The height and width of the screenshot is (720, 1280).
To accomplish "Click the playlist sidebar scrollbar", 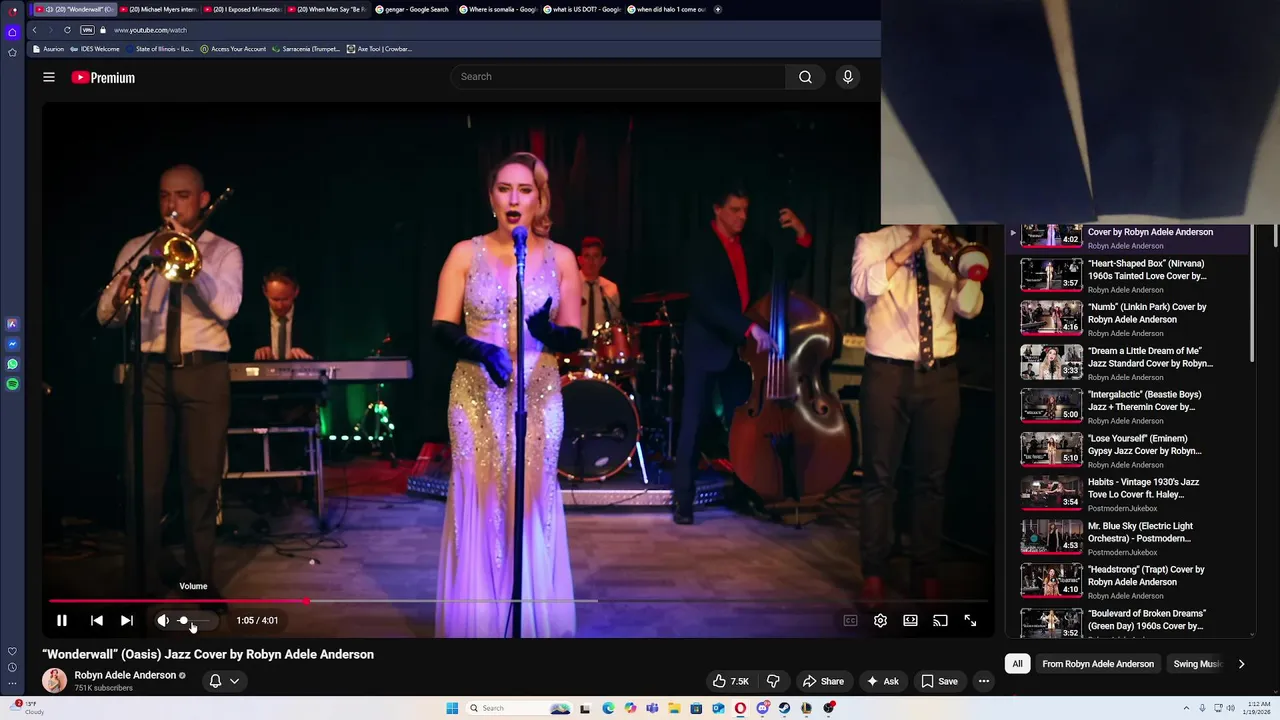I will coord(1252,295).
